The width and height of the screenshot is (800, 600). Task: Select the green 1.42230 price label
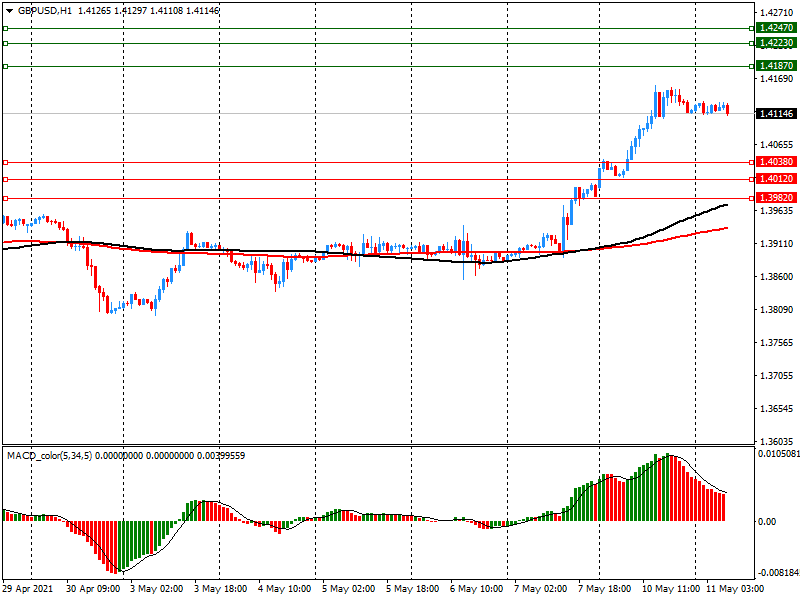click(x=776, y=44)
